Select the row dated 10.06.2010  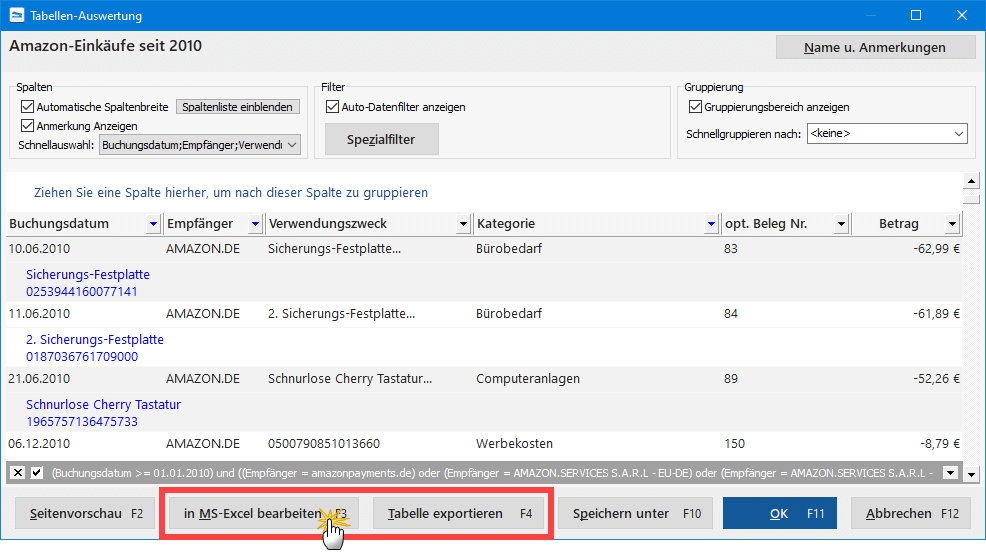[x=484, y=248]
